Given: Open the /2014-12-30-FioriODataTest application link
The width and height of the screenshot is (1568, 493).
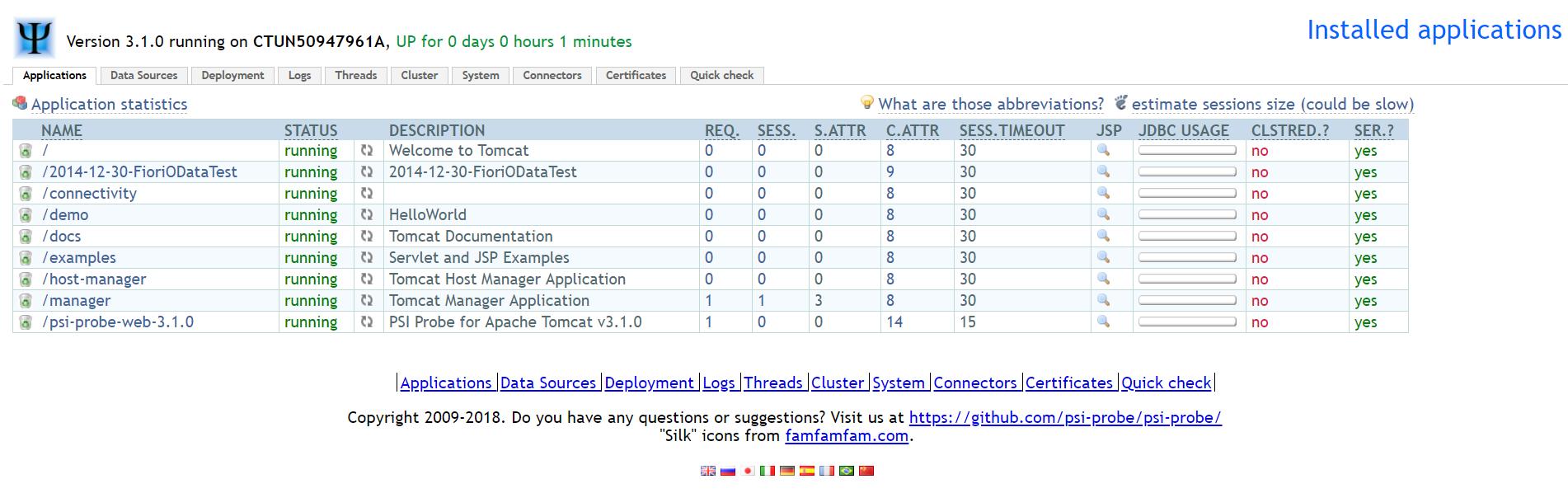Looking at the screenshot, I should [139, 171].
